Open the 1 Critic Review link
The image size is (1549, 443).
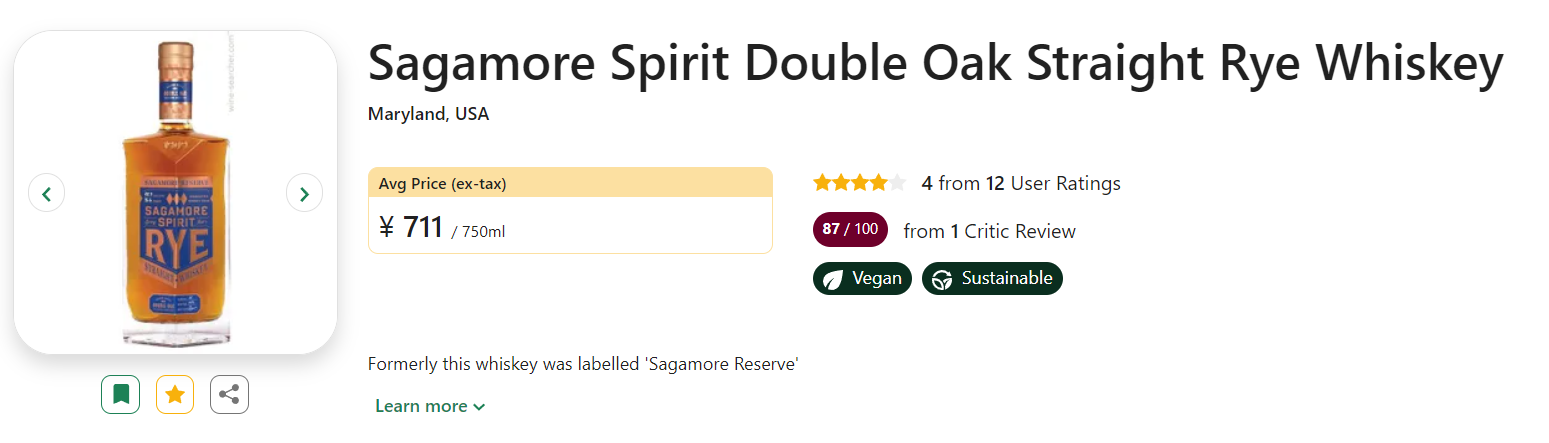tap(1013, 231)
